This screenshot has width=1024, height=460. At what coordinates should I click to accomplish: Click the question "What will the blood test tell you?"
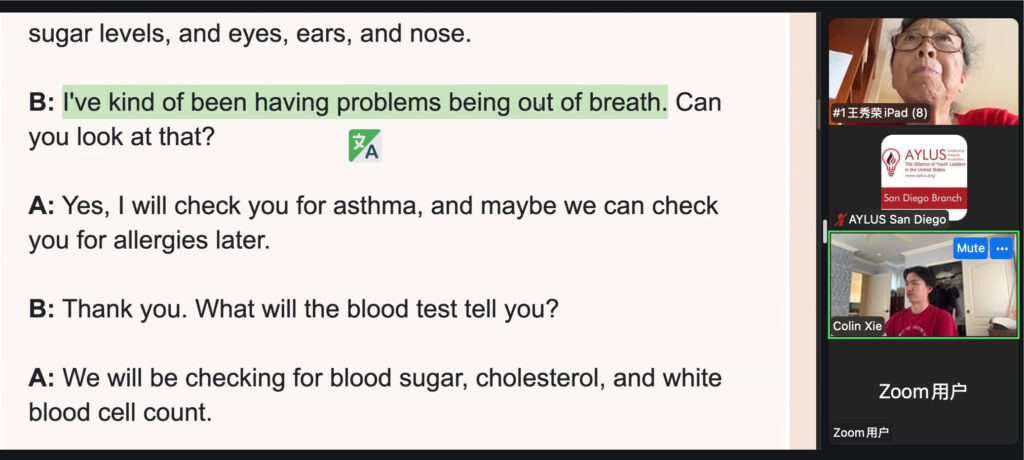click(x=376, y=309)
